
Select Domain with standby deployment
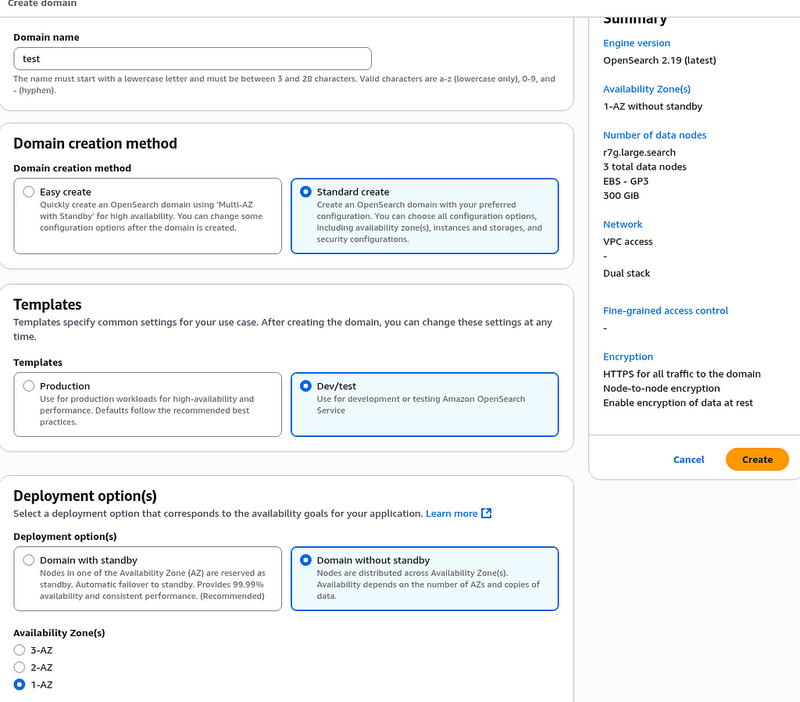(x=29, y=560)
